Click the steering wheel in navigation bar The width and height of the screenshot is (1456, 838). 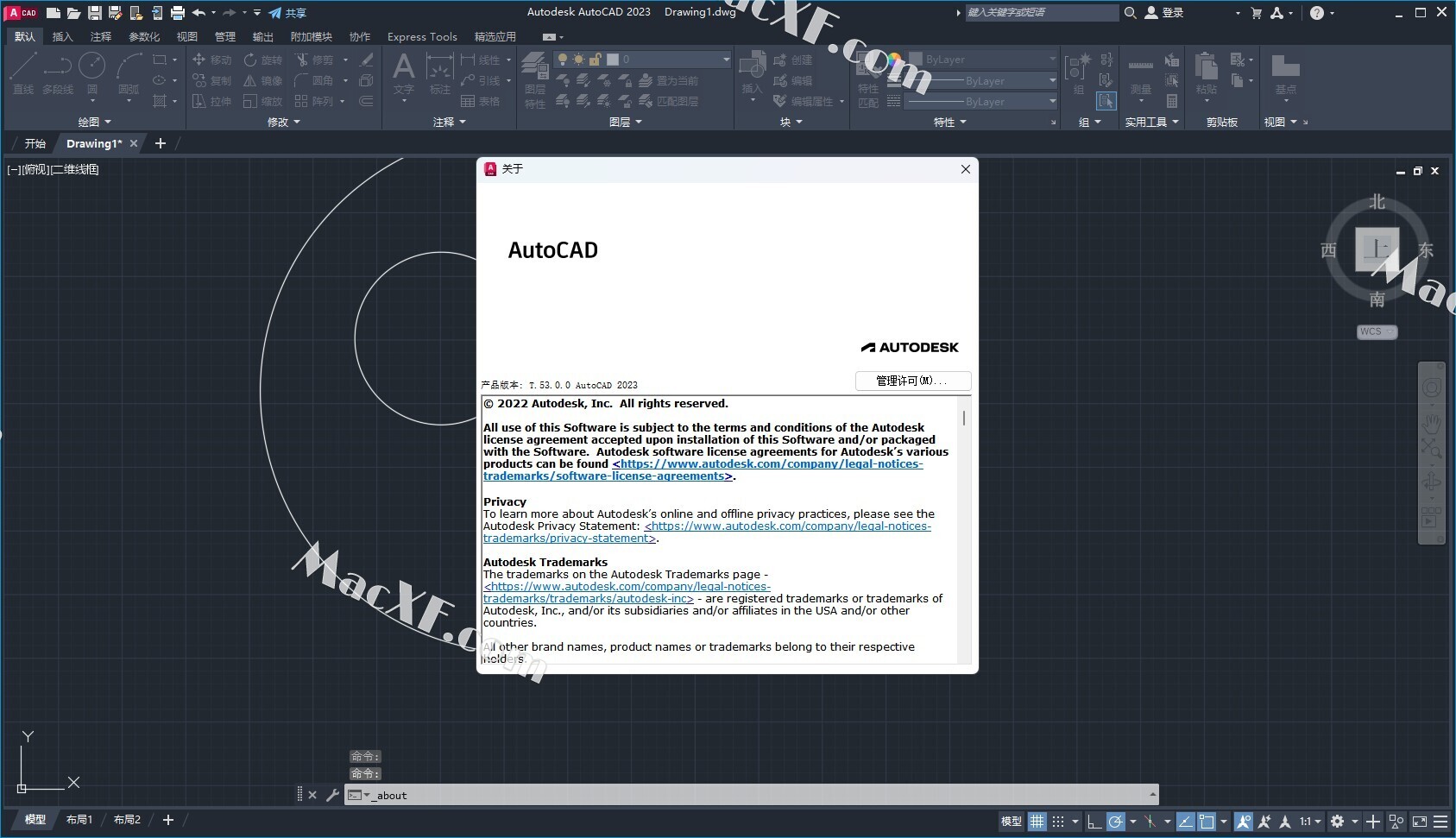click(x=1432, y=388)
